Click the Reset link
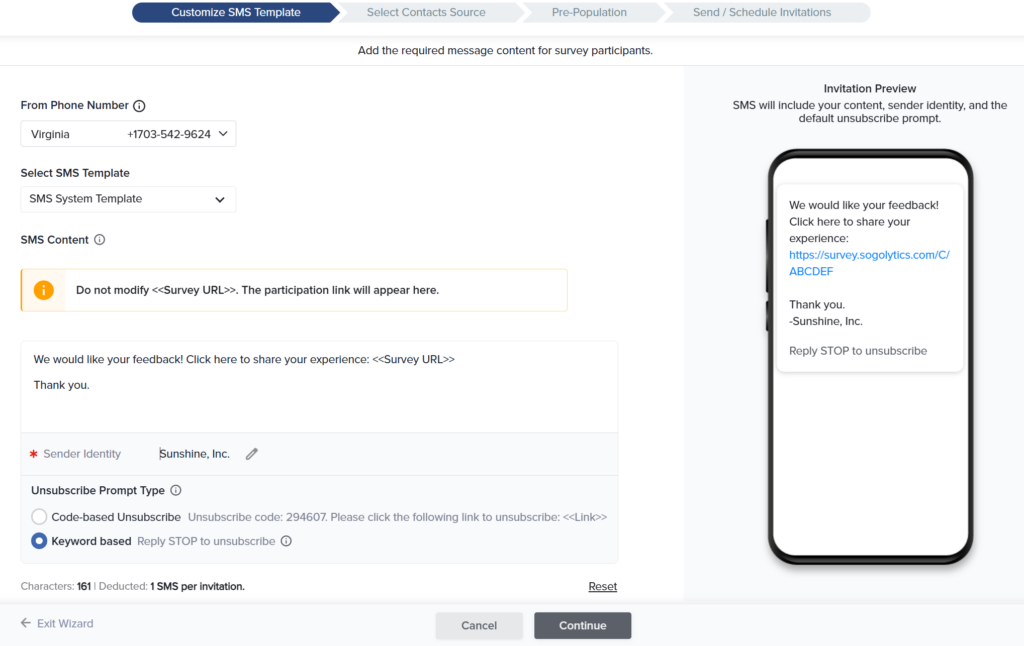The image size is (1024, 646). click(x=602, y=587)
